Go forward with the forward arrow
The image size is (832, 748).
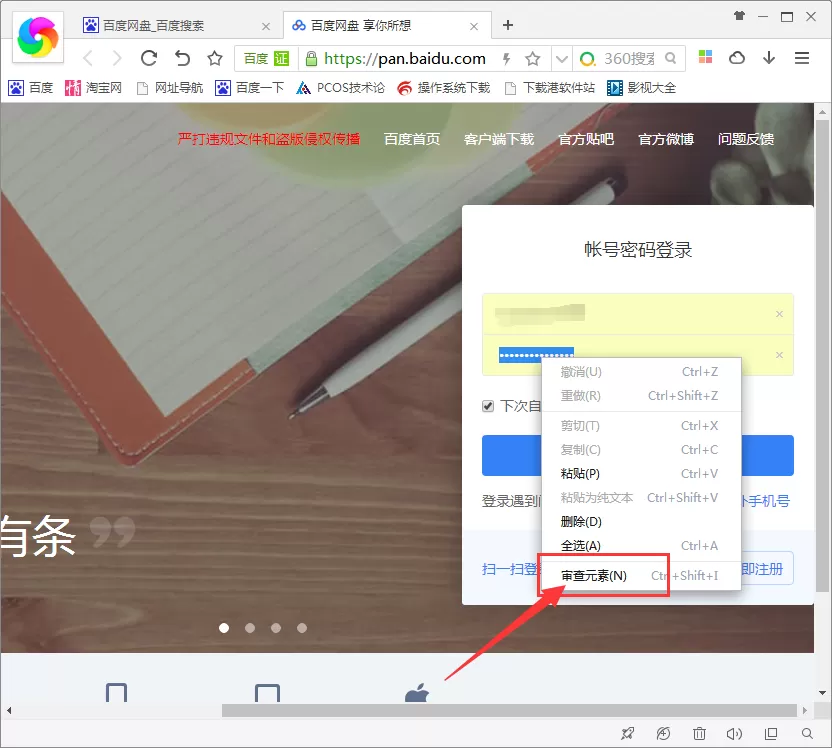click(x=117, y=58)
